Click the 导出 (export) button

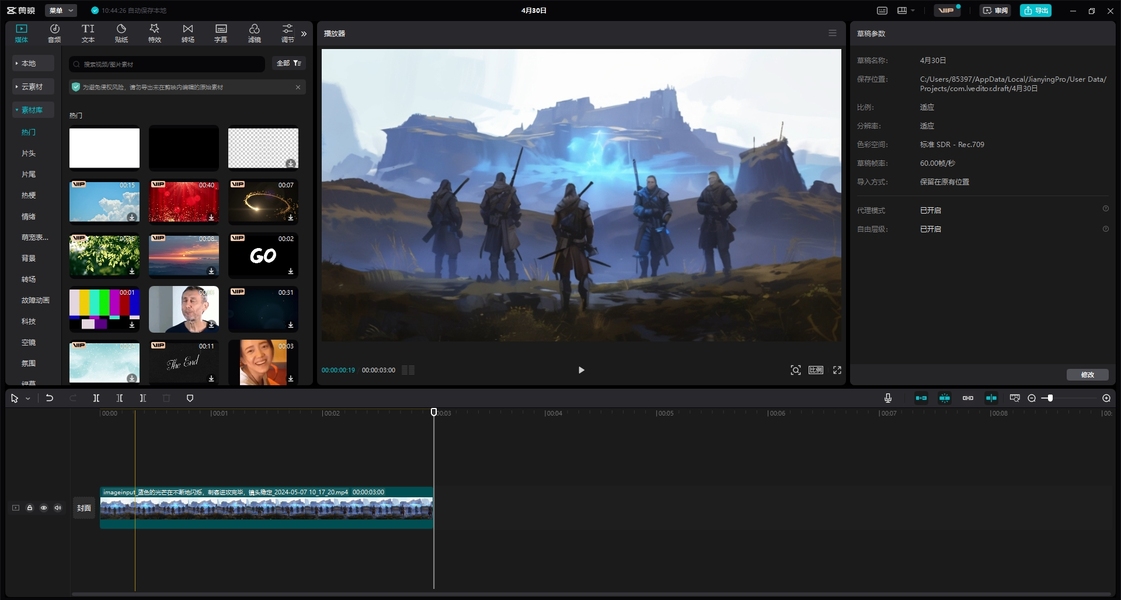point(1036,11)
